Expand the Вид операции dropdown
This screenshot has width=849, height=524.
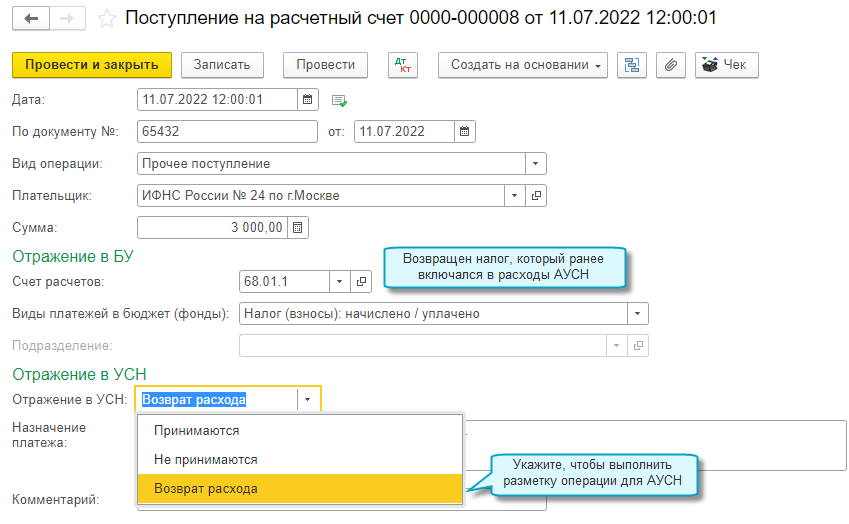[x=535, y=163]
